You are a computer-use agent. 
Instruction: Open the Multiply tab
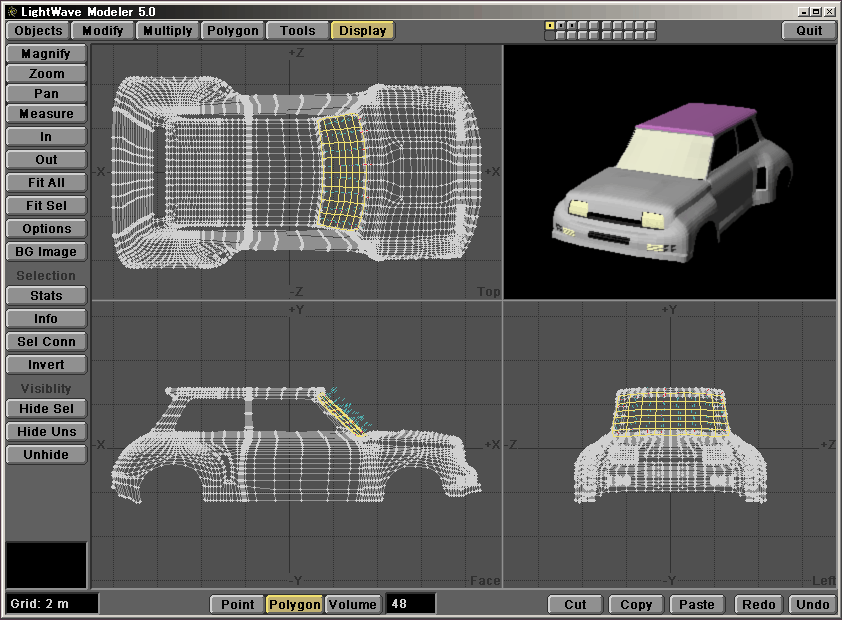[167, 30]
